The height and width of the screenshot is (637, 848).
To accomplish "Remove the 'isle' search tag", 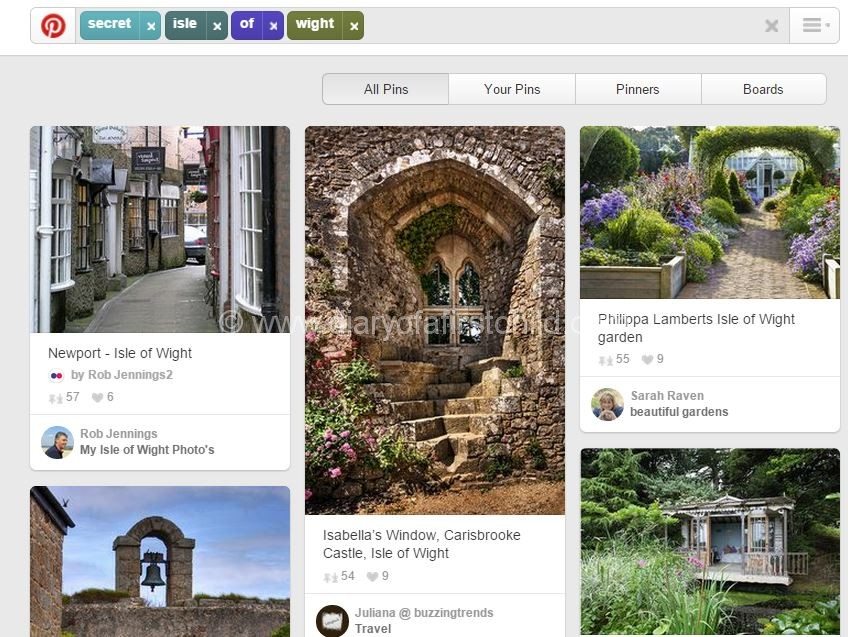I will [217, 27].
